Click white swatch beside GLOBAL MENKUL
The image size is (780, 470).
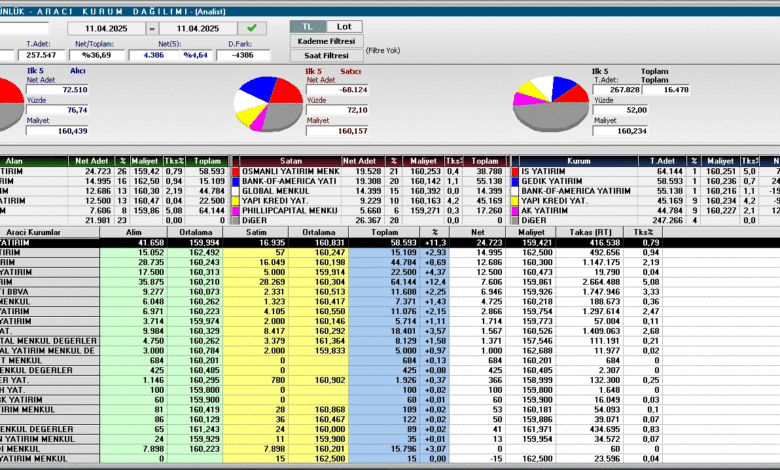coord(236,191)
